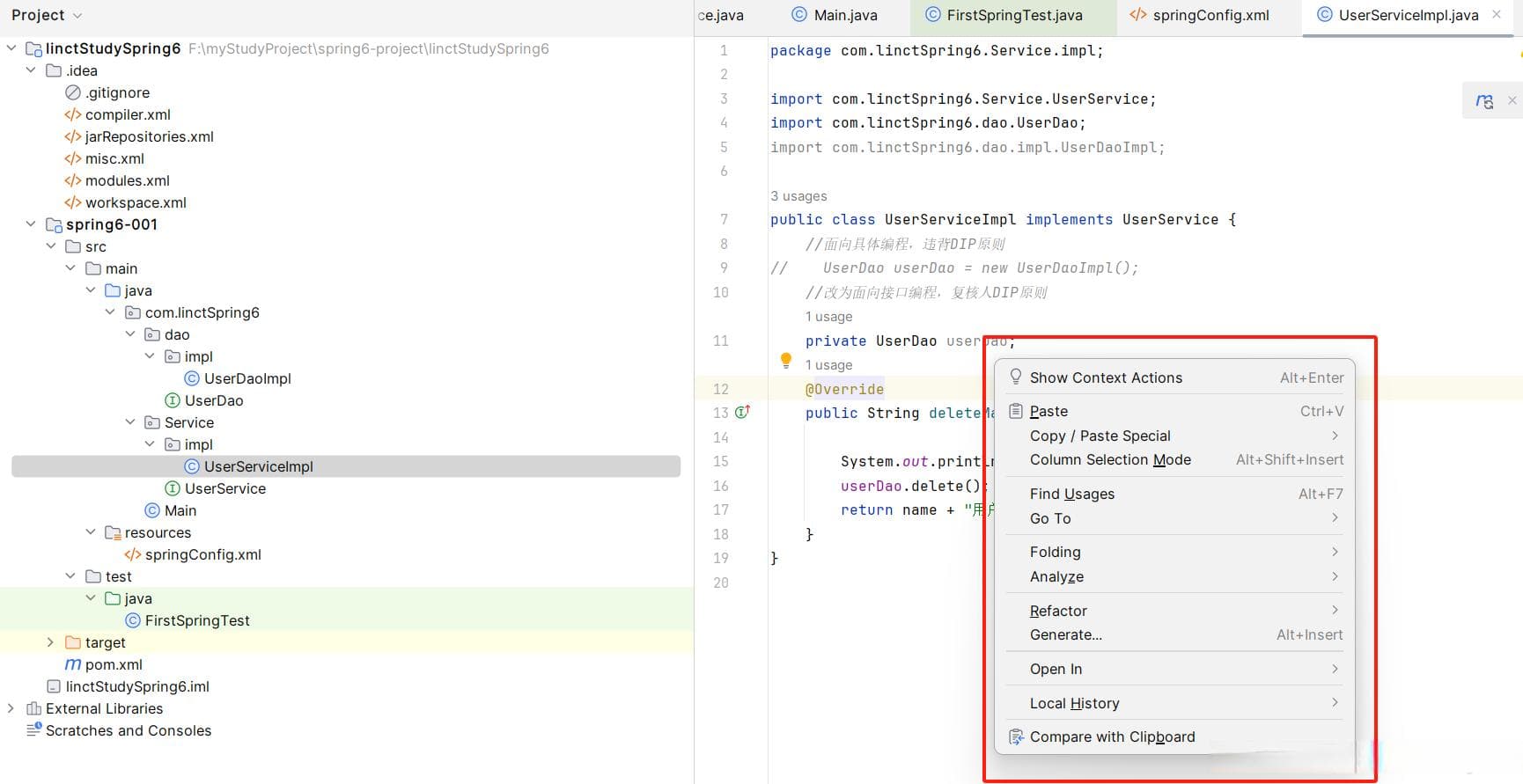The width and height of the screenshot is (1523, 784).
Task: Click the Compare with Clipboard icon
Action: 1016,736
